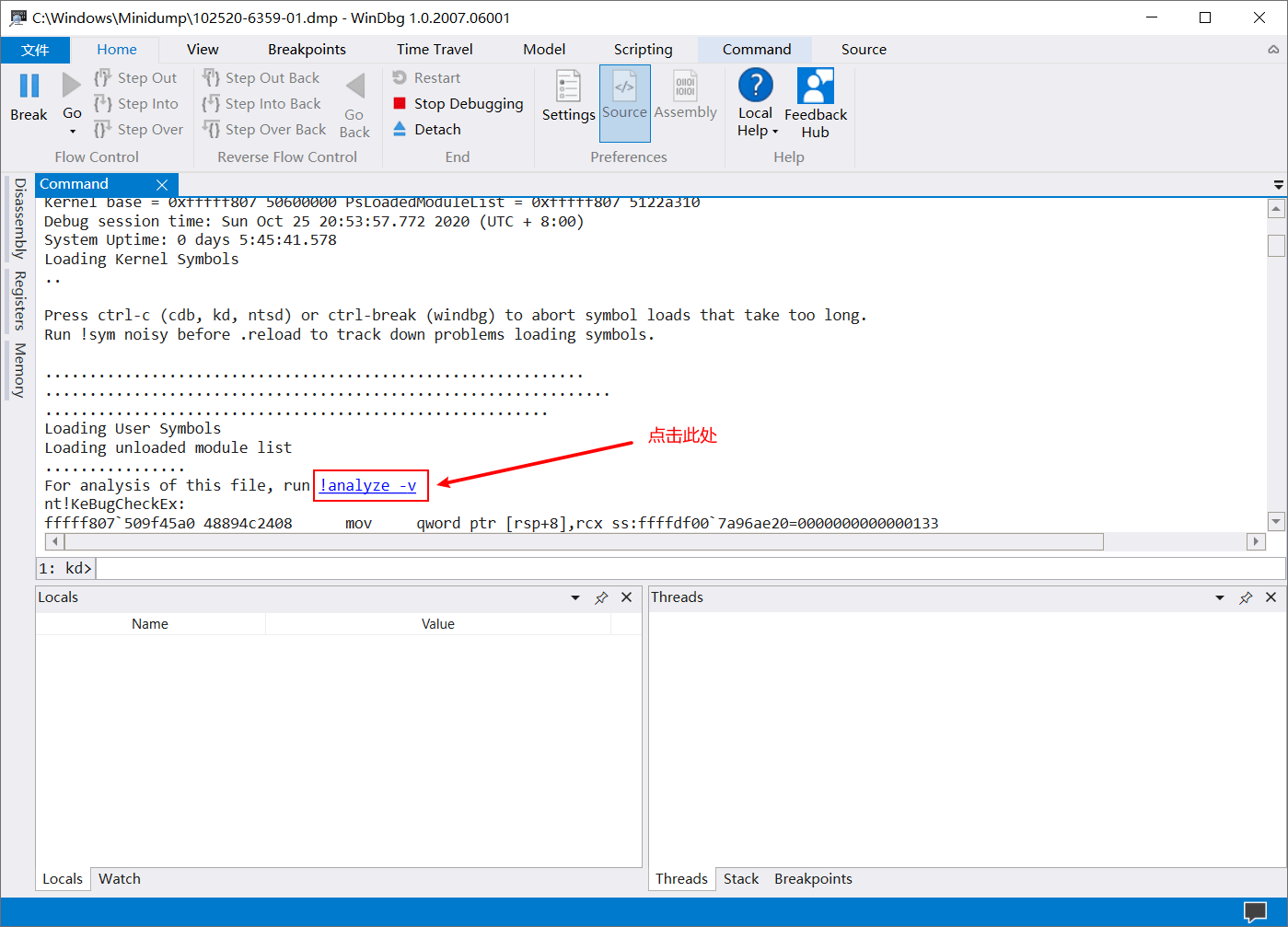Open Locals panel options dropdown
This screenshot has height=927, width=1288.
575,598
